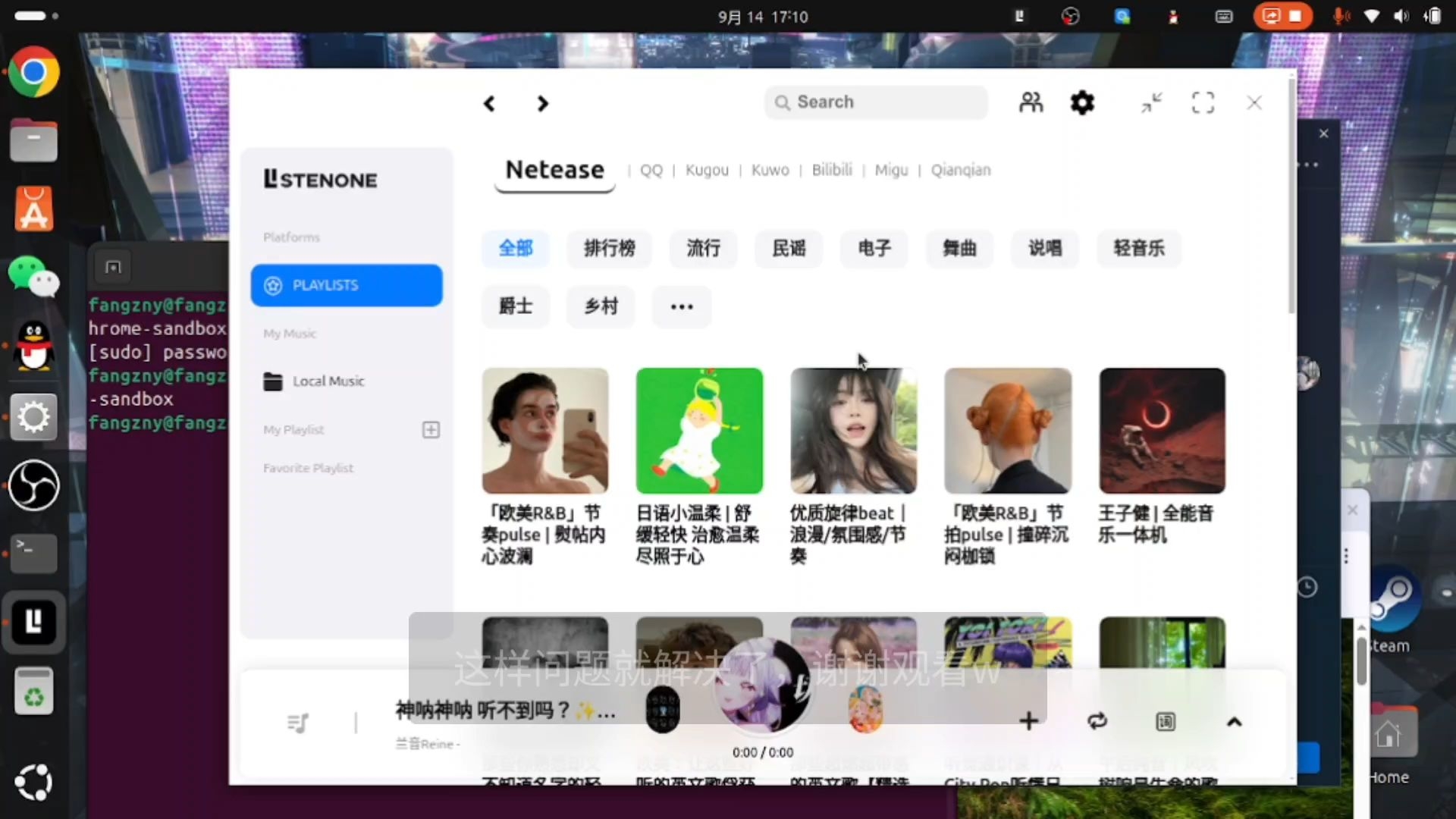
Task: Go back with the left arrow
Action: coord(489,104)
